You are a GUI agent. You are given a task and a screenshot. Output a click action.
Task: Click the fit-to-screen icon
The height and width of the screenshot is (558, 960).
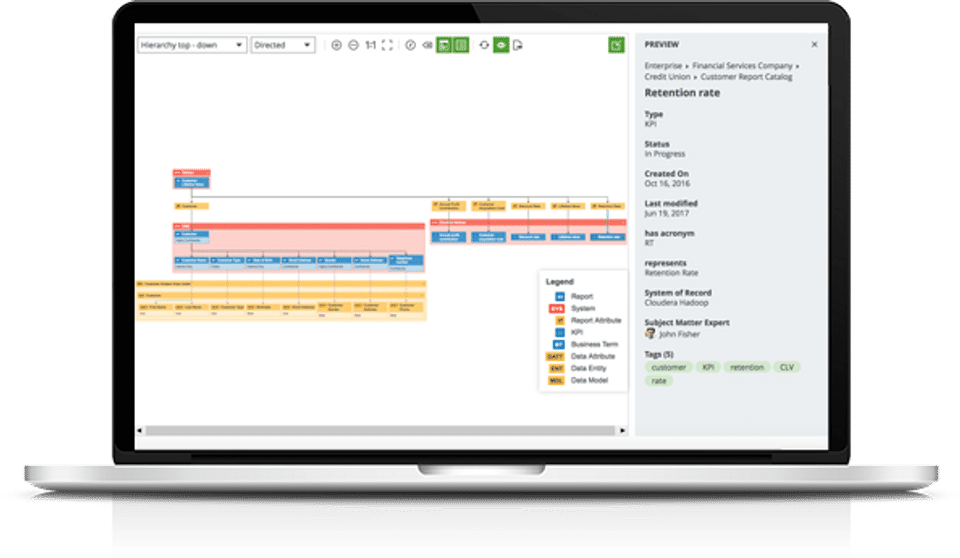click(x=387, y=45)
